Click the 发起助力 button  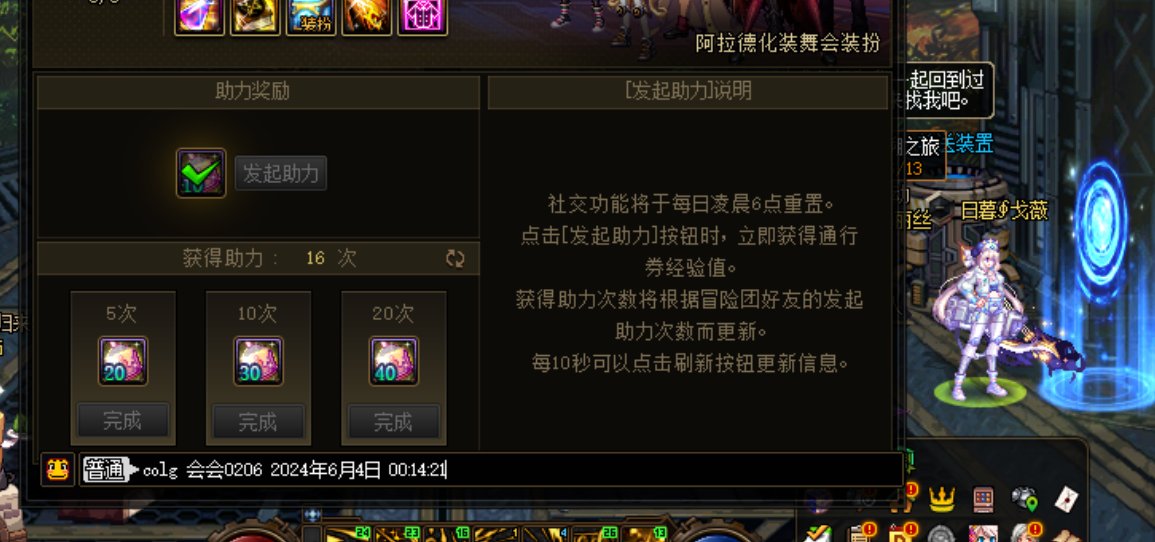tap(281, 174)
